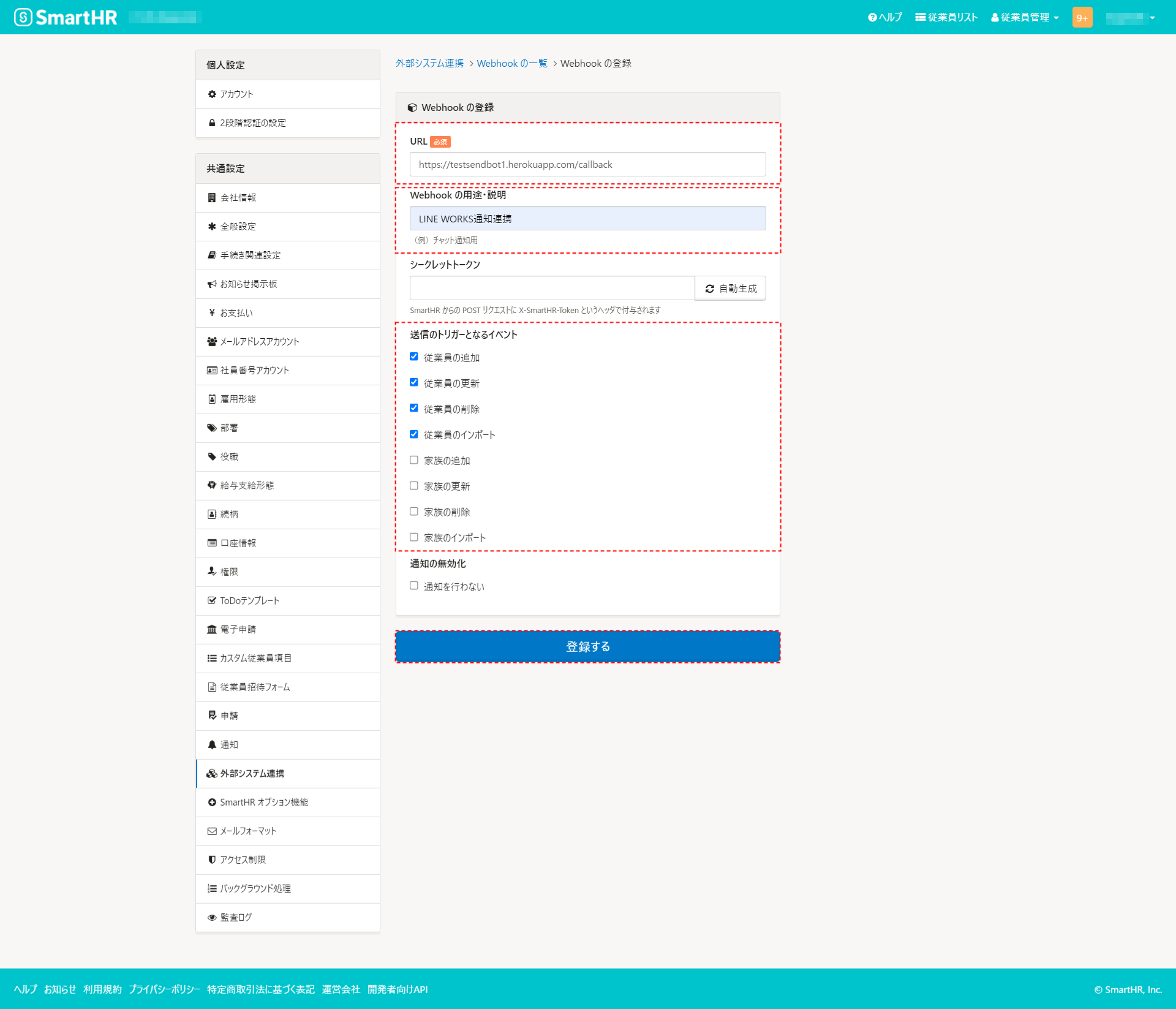Enable the 家族の追加 event checkbox
The width and height of the screenshot is (1176, 1009).
414,459
